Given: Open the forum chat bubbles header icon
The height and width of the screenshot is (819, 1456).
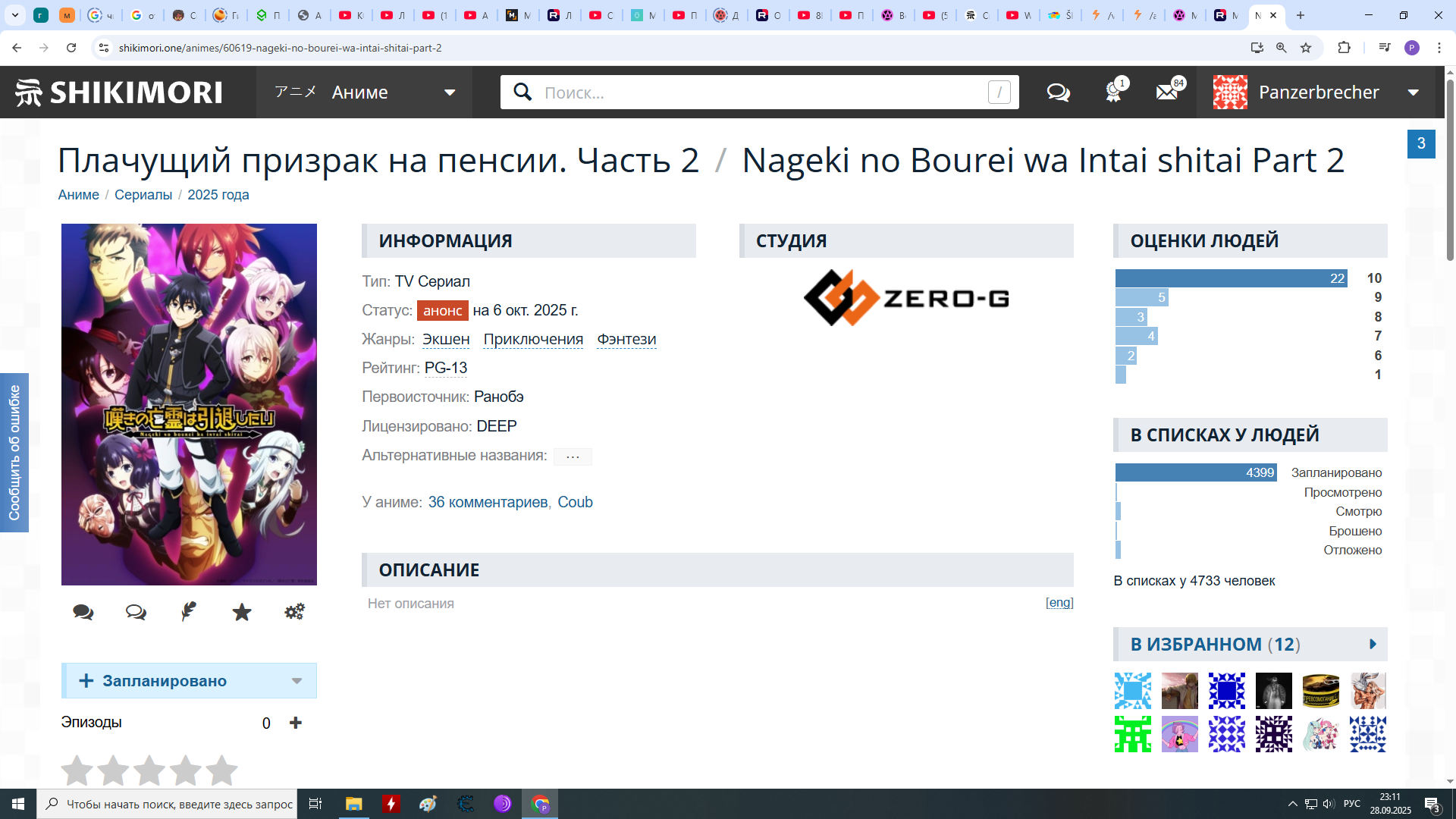Looking at the screenshot, I should pyautogui.click(x=1058, y=93).
